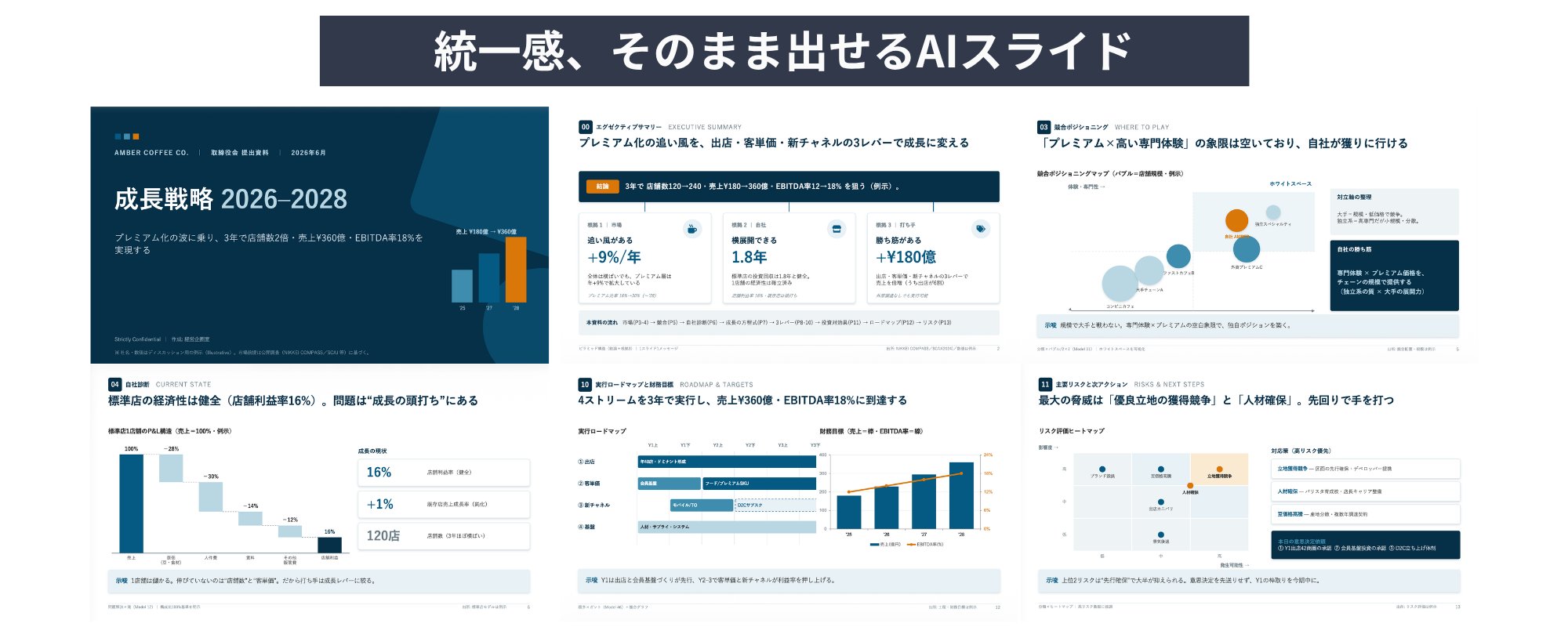This screenshot has height=627, width=1568.
Task: Click the 03 number badge on the Where to Play slide
Action: point(1044,127)
